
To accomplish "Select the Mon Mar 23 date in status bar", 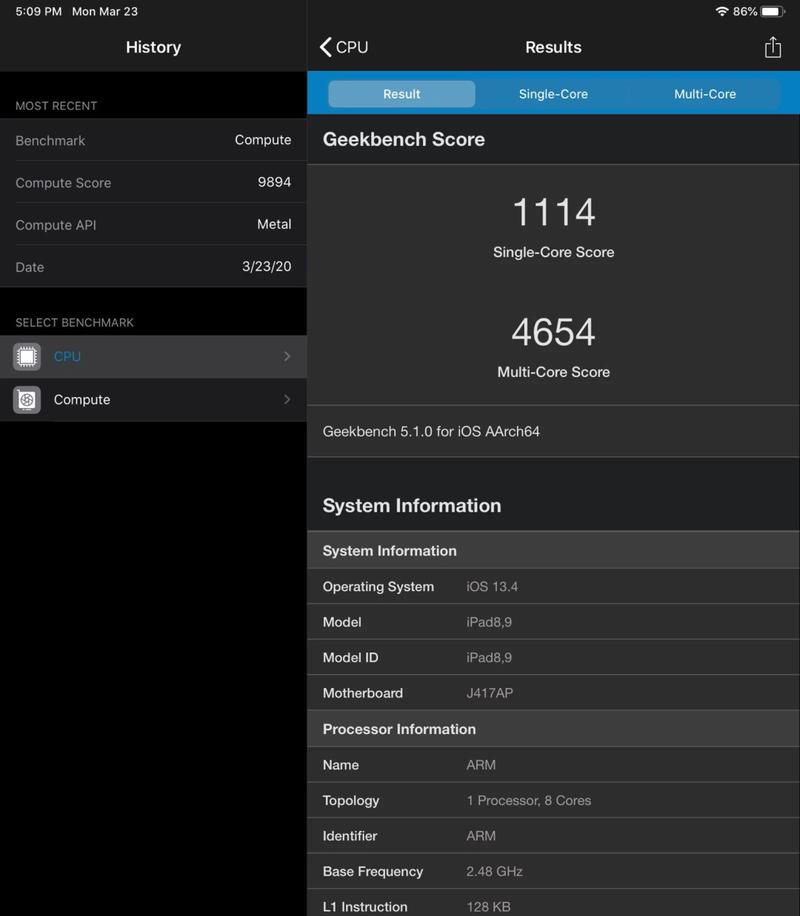I will click(105, 11).
